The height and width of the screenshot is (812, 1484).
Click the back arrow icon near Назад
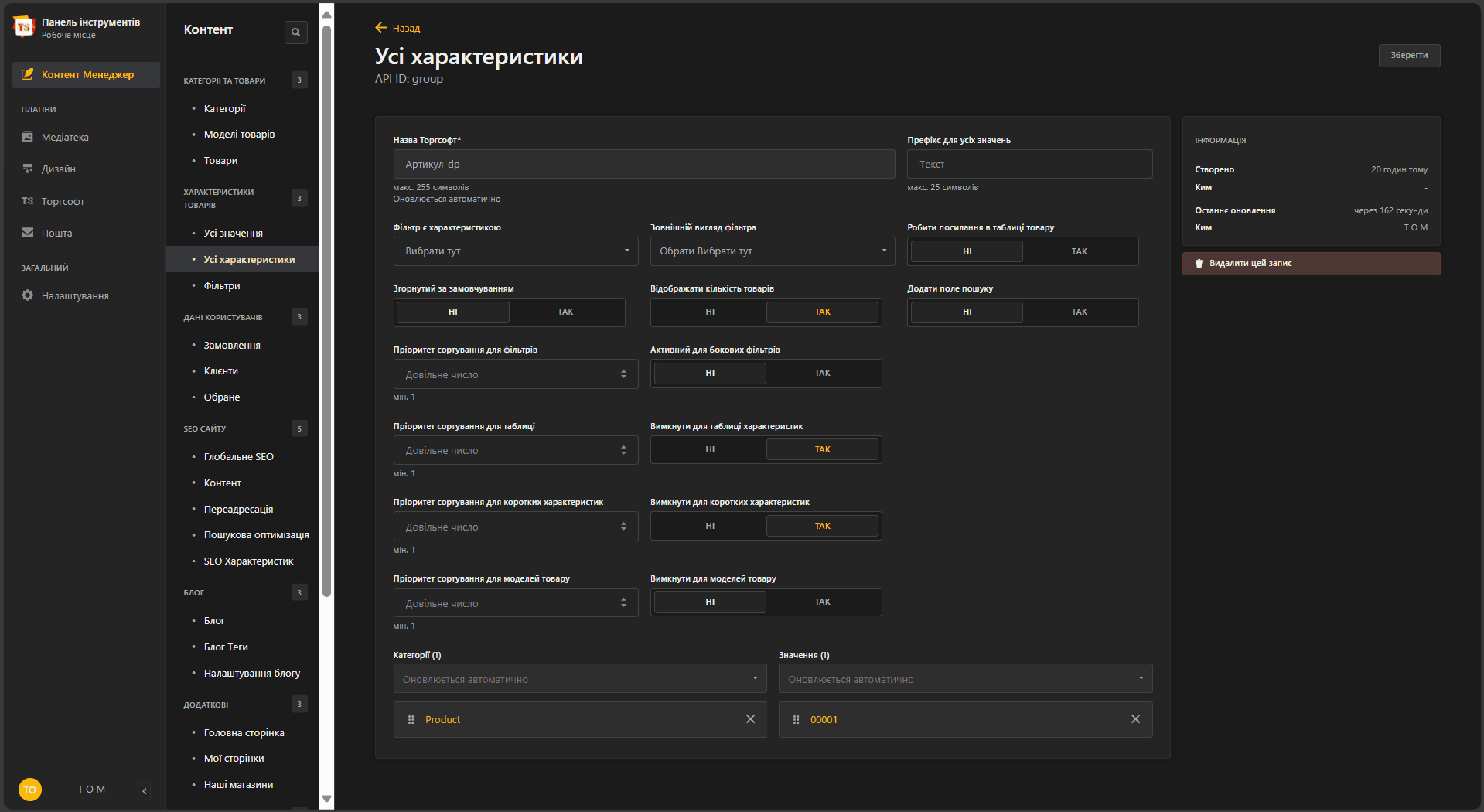(380, 28)
